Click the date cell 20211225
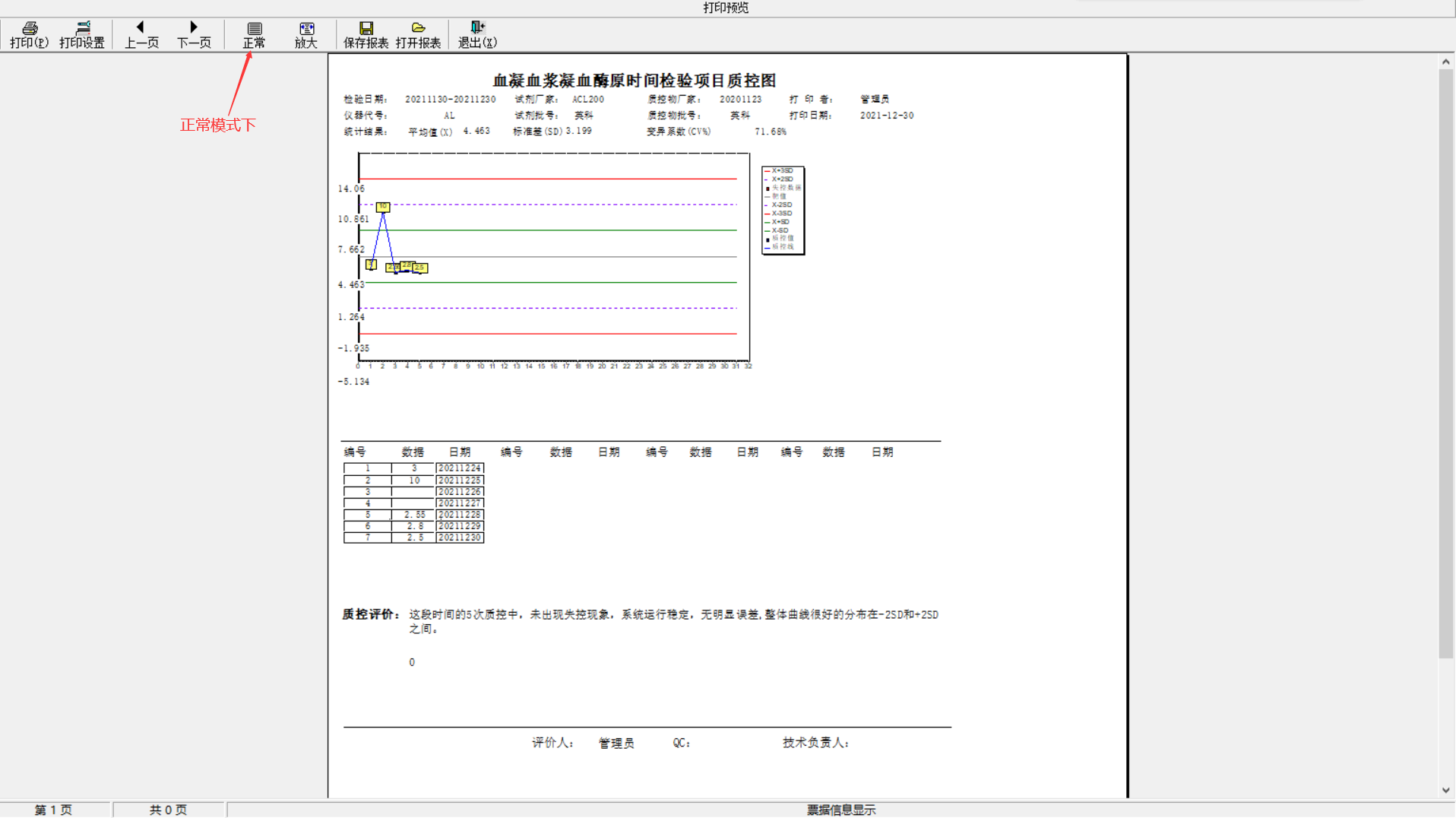Screen dimensions: 1456x818 460,480
